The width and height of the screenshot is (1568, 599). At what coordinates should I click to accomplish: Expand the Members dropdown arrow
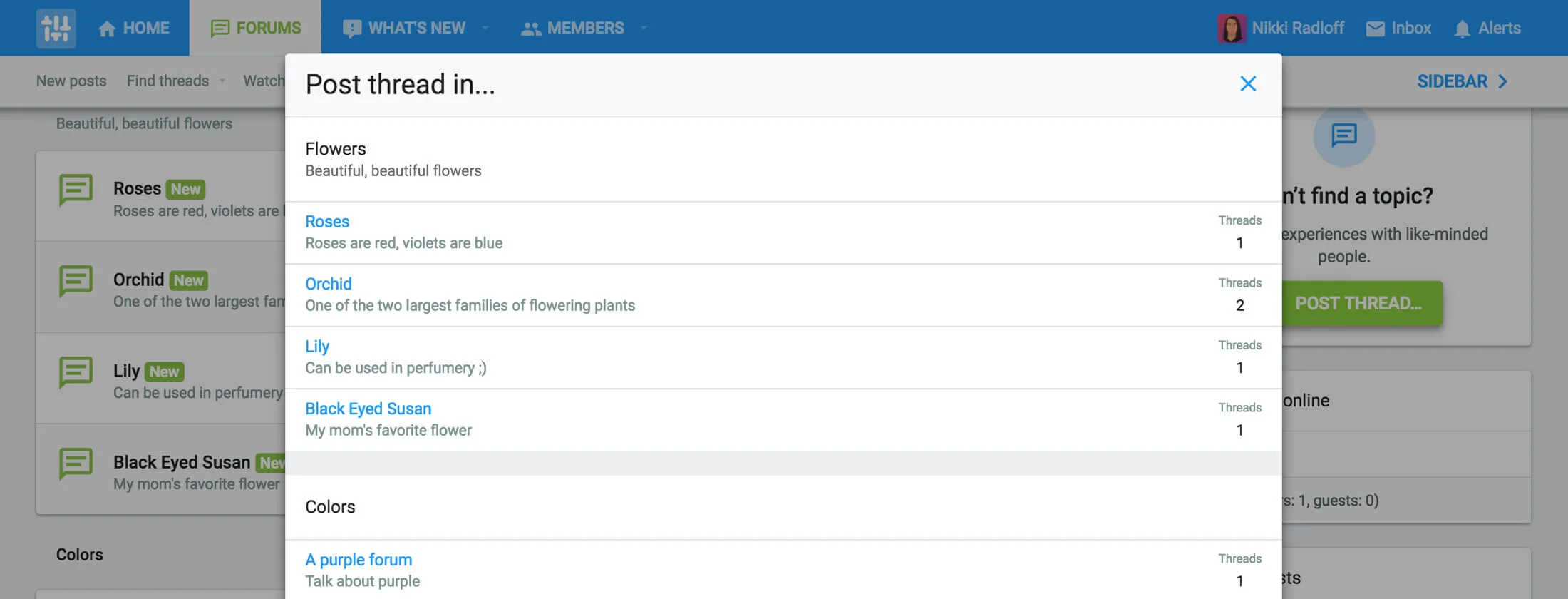[644, 28]
